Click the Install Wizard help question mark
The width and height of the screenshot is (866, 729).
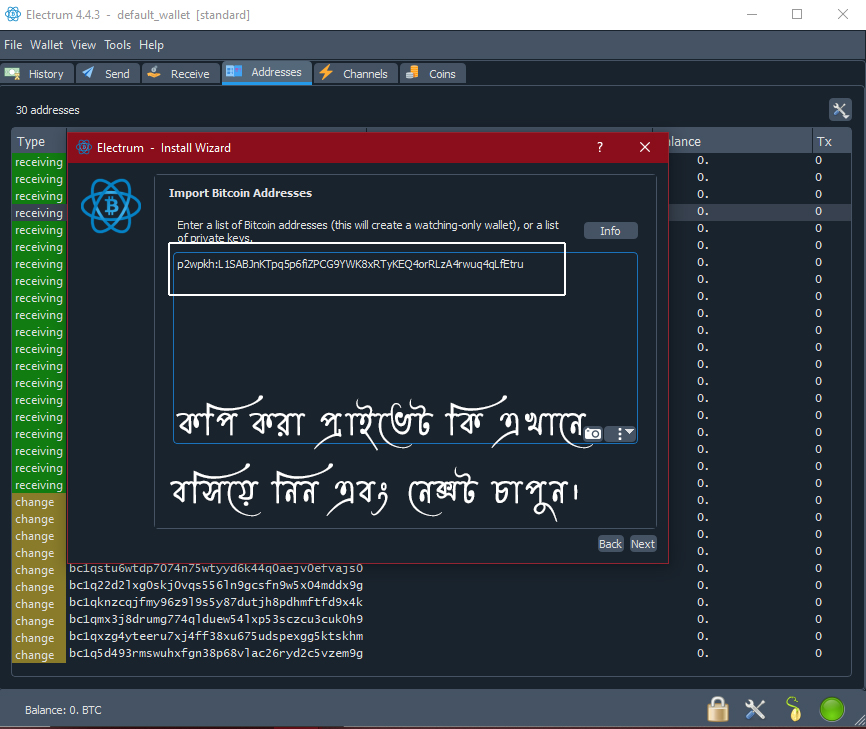(x=600, y=147)
